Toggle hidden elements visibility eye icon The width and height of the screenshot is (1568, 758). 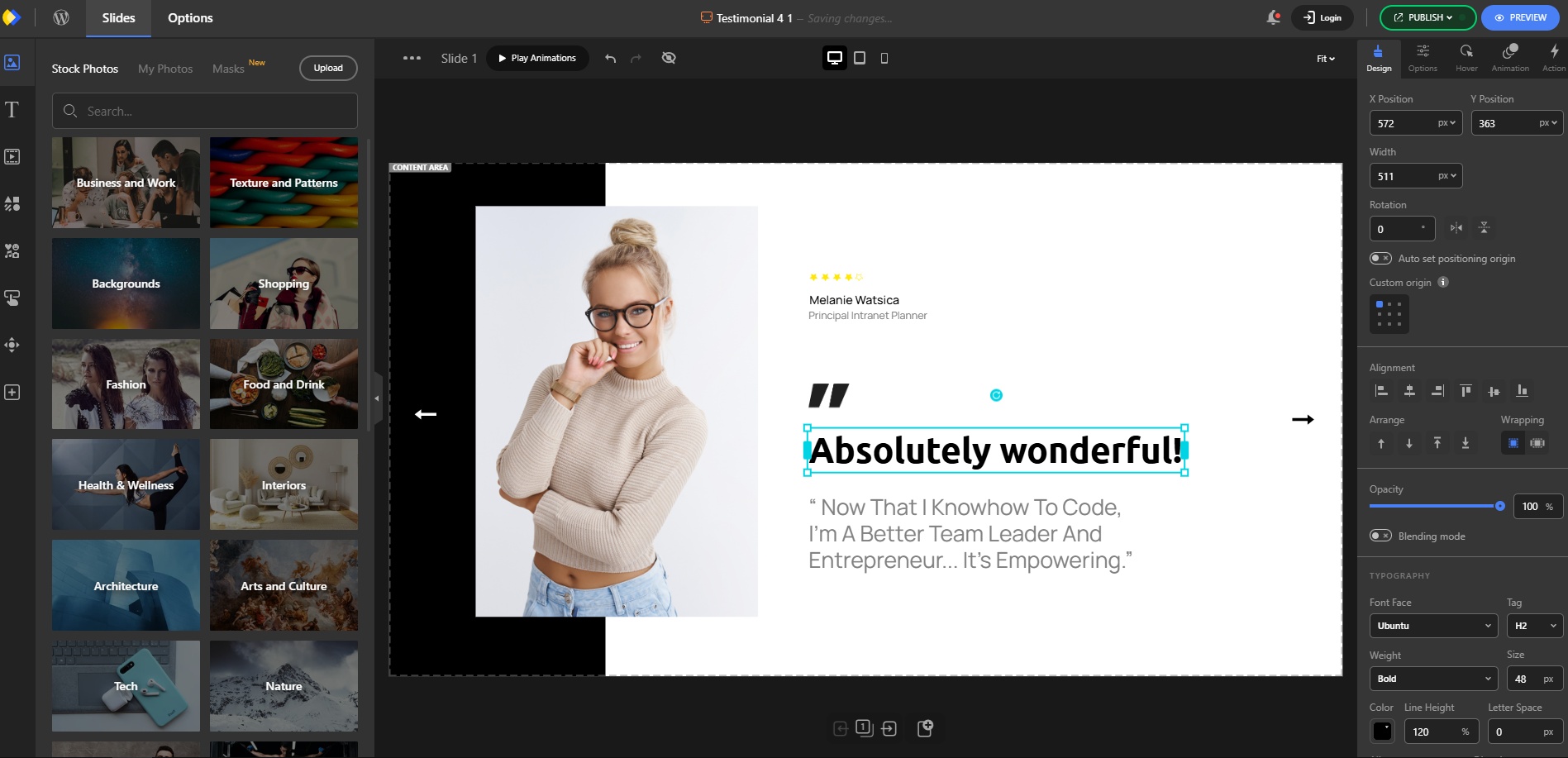(x=669, y=58)
